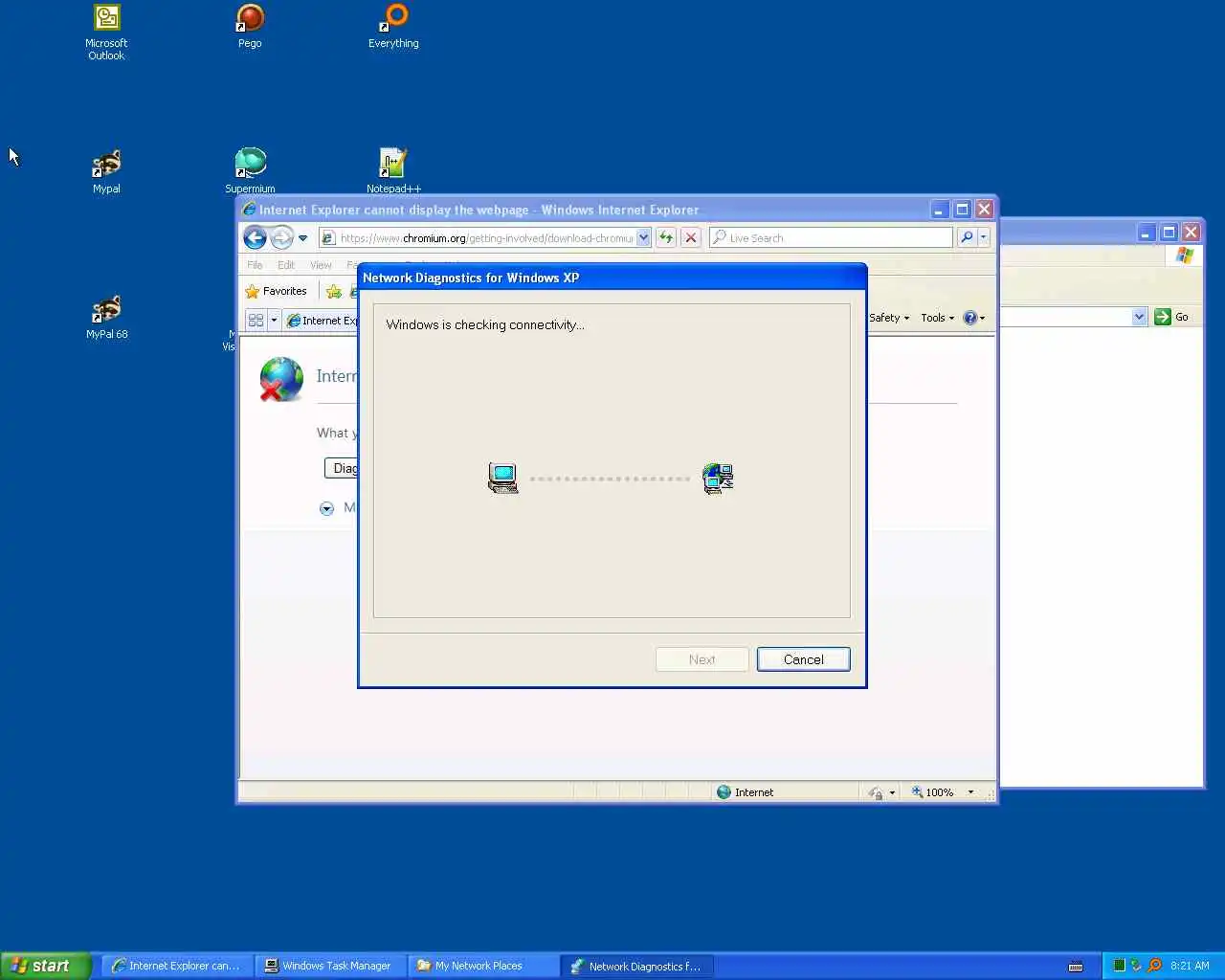Click the network globe computers icon
This screenshot has width=1225, height=980.
click(718, 478)
